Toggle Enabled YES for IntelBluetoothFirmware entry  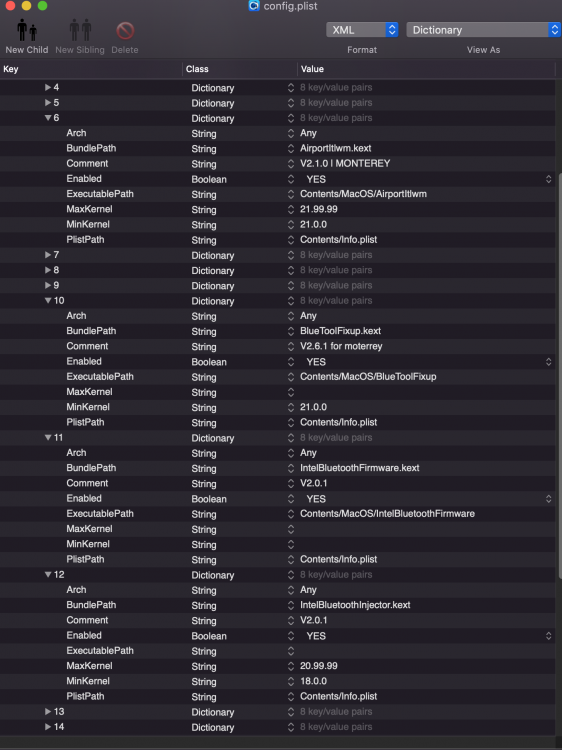tap(426, 499)
